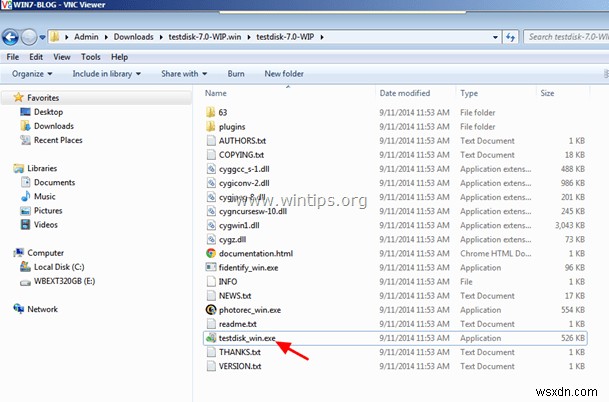Open the Help menu
609x402 pixels.
[x=119, y=57]
